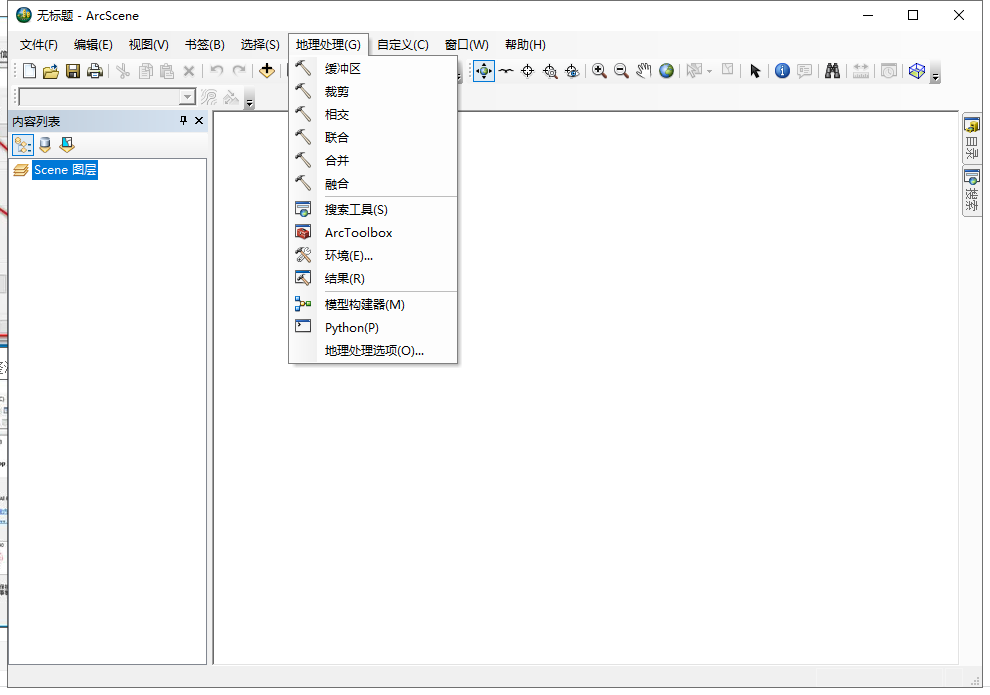Open 环境(E)... settings entry

tap(373, 256)
